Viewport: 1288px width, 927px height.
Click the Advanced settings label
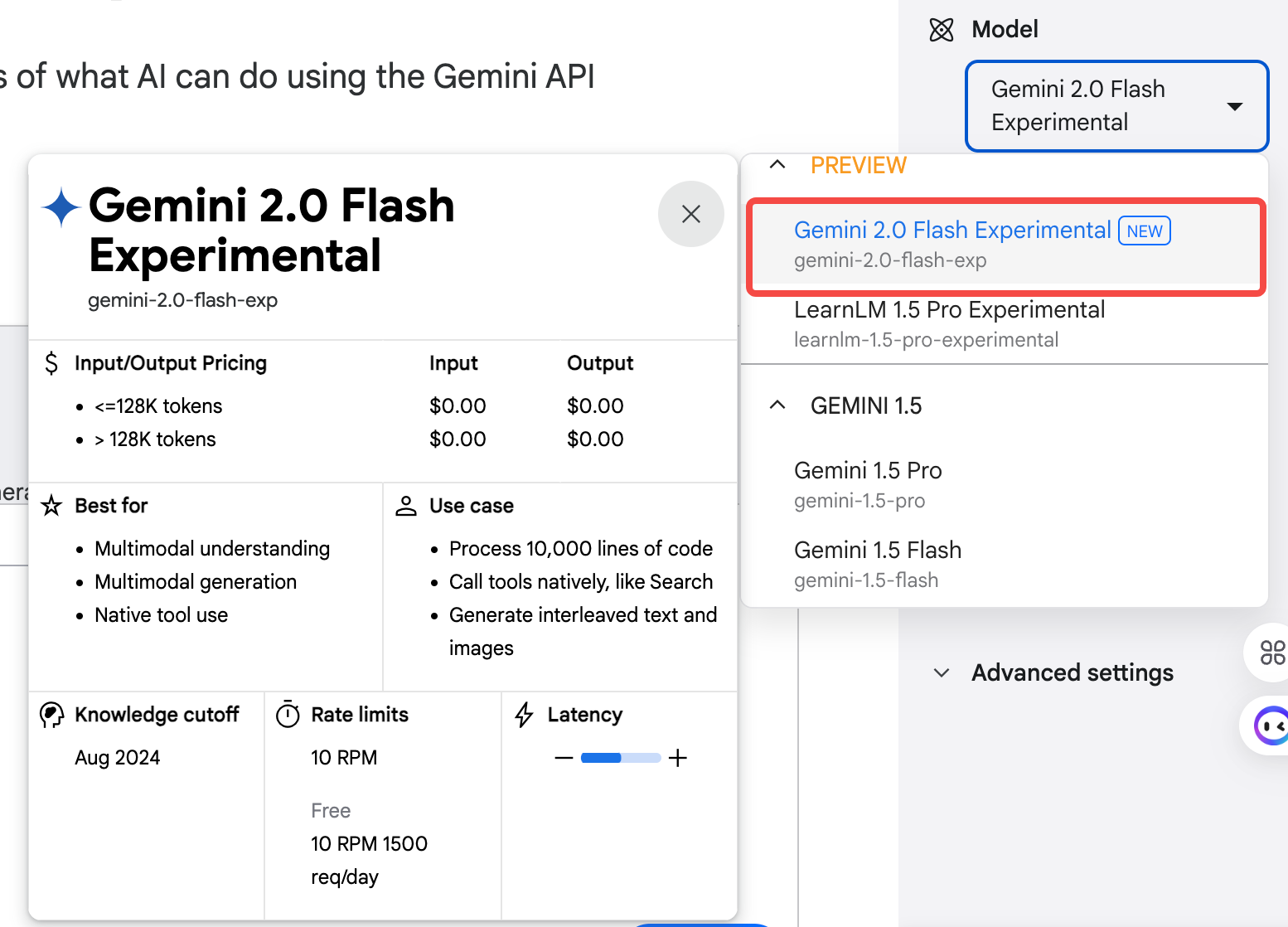[x=1073, y=672]
